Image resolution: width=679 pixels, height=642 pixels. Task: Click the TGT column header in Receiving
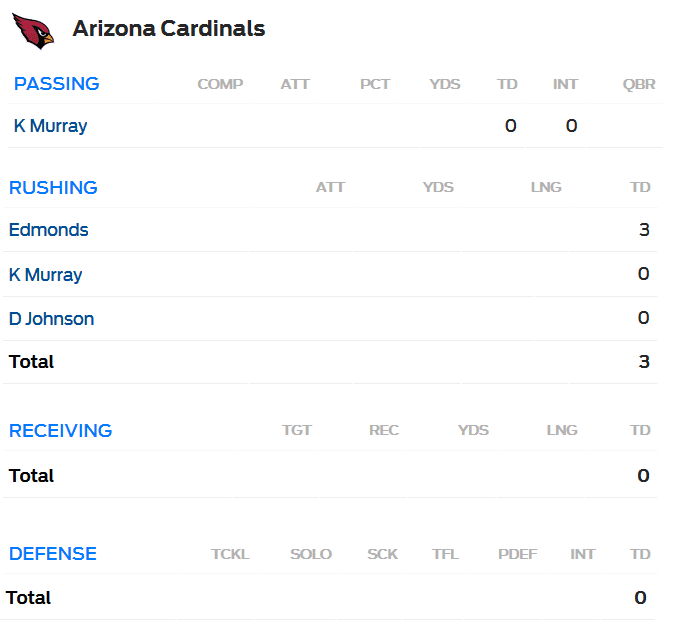(x=297, y=430)
